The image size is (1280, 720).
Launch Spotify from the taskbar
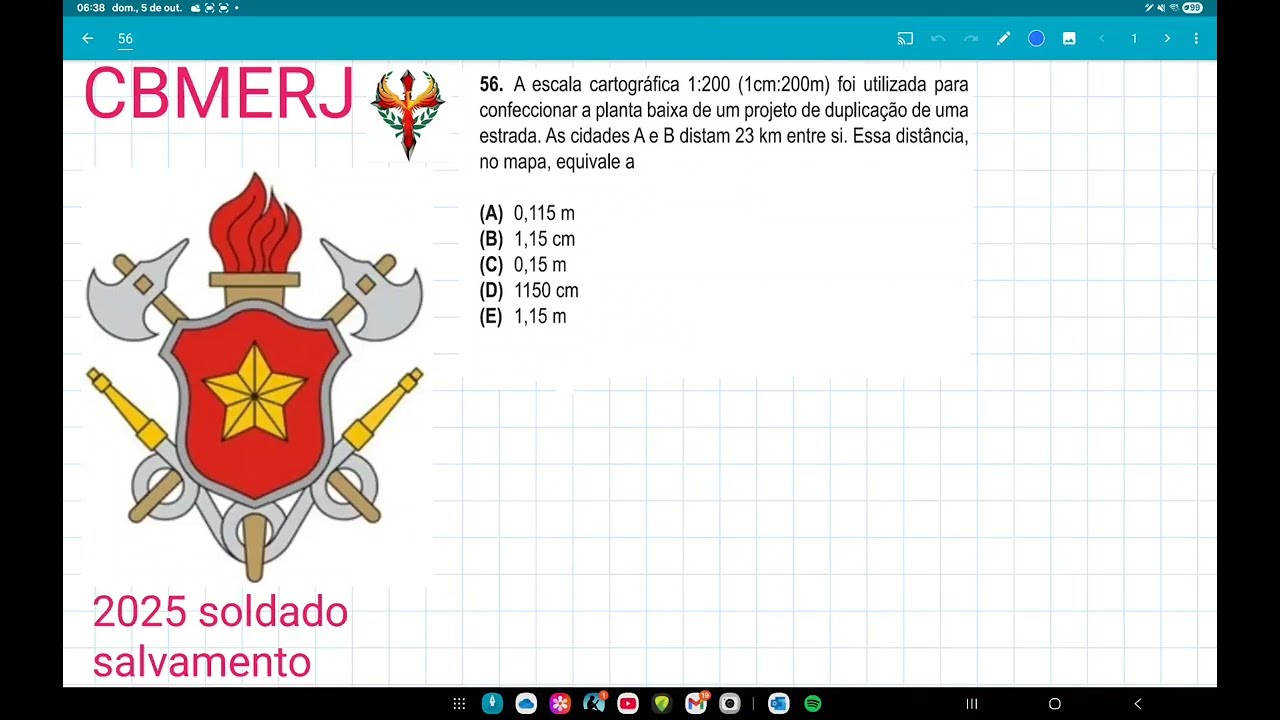tap(813, 704)
